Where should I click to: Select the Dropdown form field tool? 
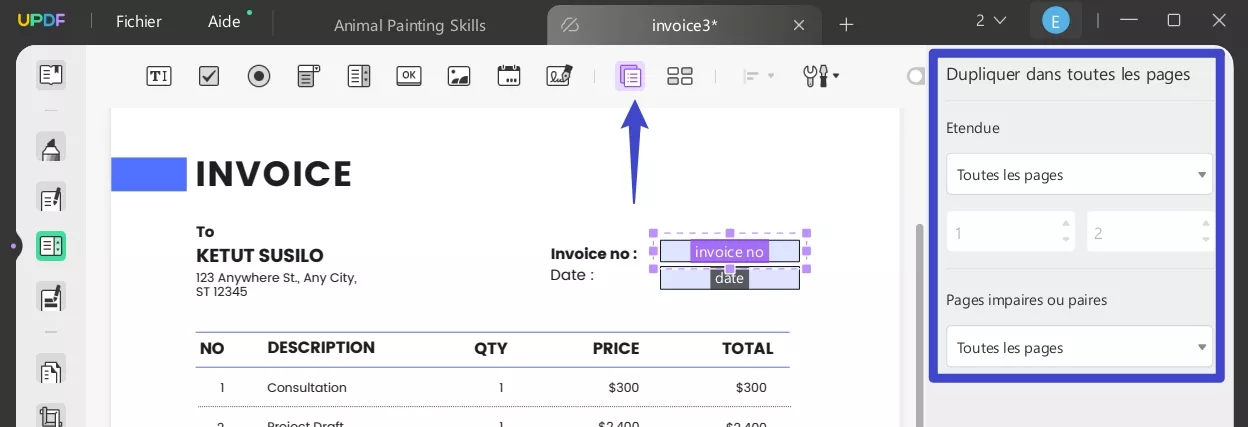(309, 76)
